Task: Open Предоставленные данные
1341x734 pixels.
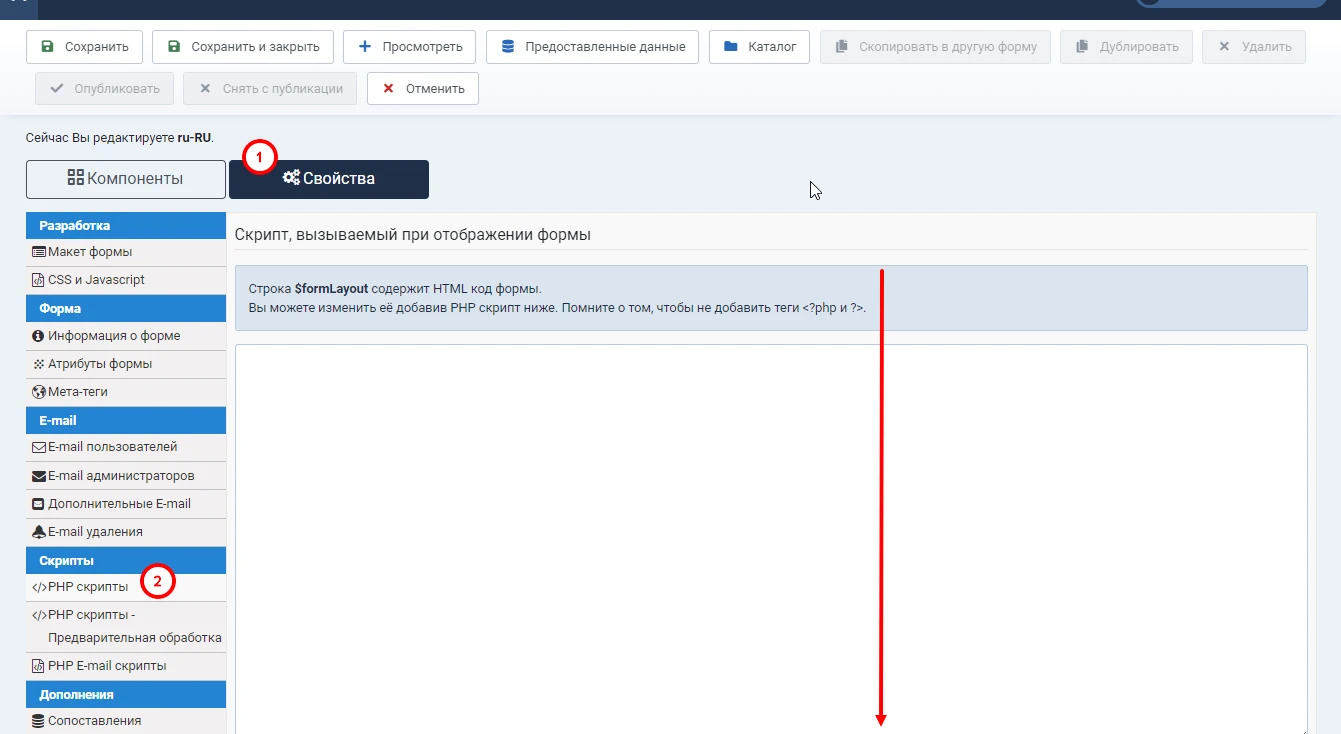Action: 592,47
